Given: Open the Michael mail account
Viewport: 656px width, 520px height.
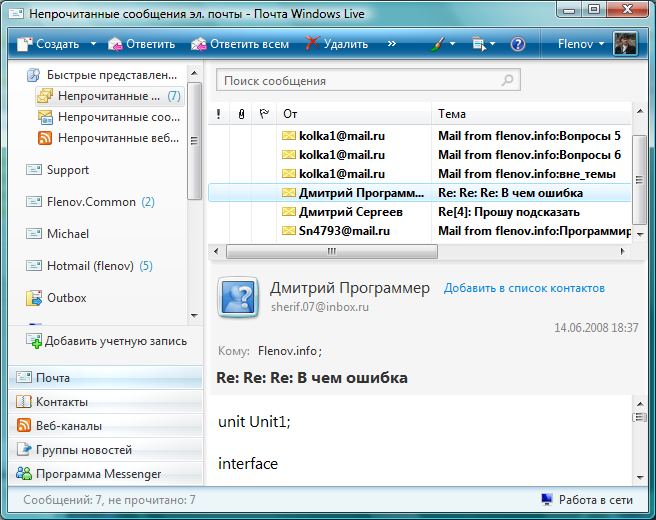Looking at the screenshot, I should (x=57, y=234).
